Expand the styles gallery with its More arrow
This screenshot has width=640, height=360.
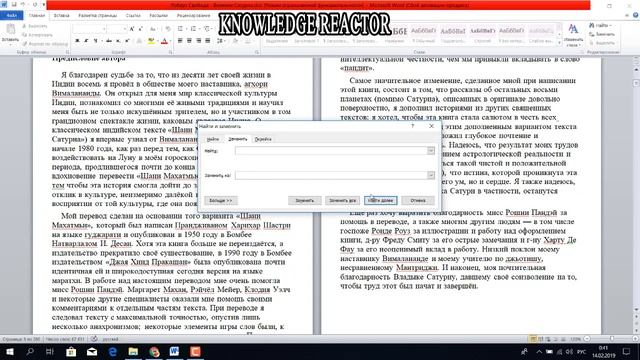559,43
